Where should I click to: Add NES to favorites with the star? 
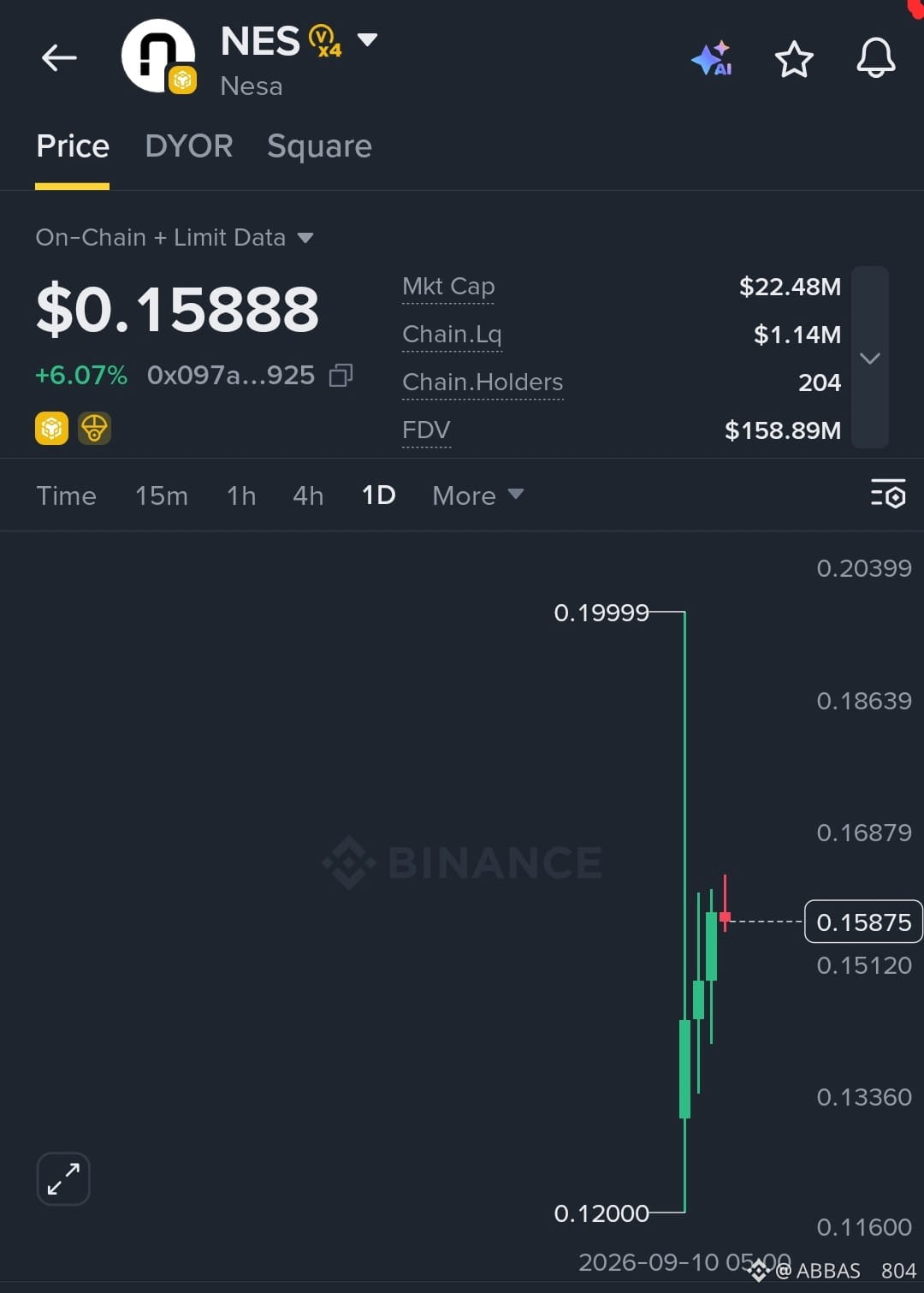click(794, 59)
